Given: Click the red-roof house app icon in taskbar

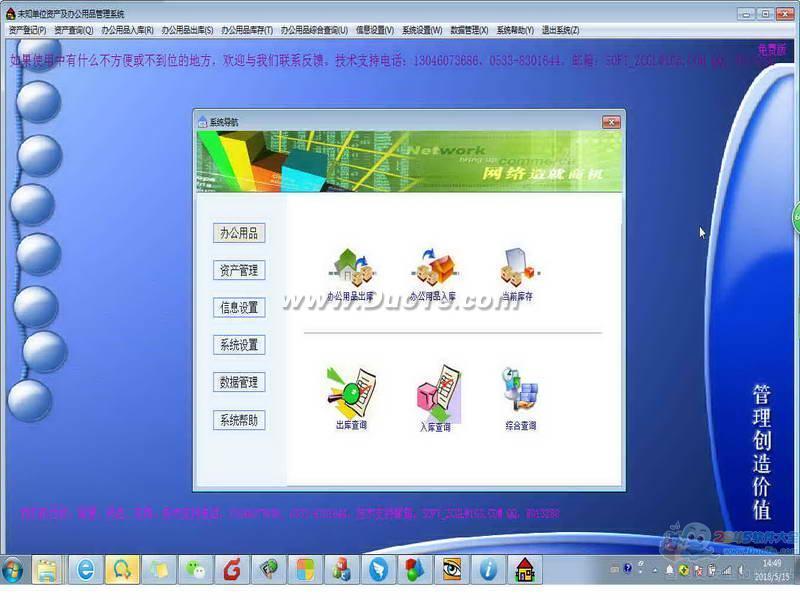Looking at the screenshot, I should pyautogui.click(x=524, y=570).
